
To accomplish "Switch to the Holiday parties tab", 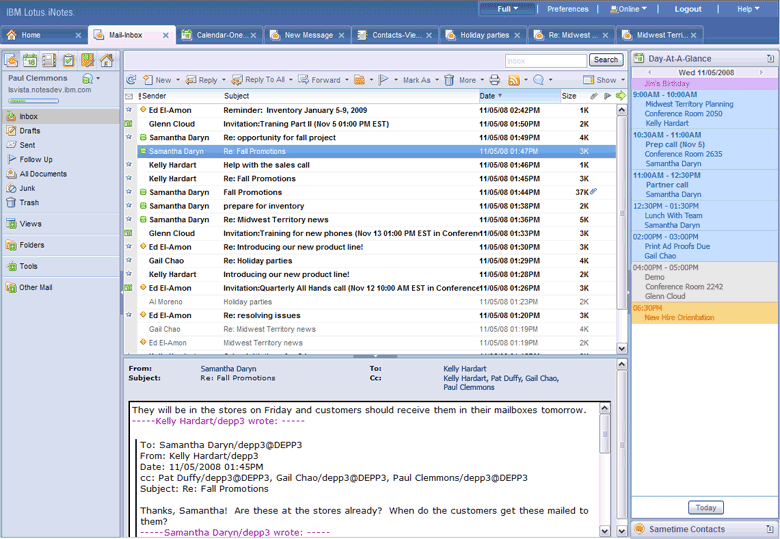I will (484, 35).
